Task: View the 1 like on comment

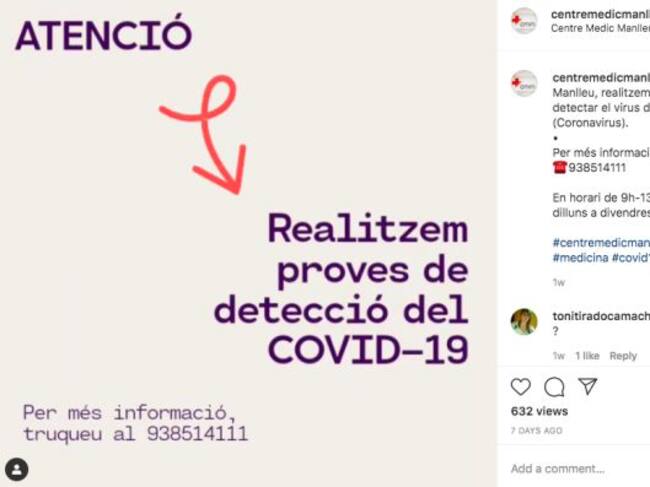Action: [x=587, y=356]
